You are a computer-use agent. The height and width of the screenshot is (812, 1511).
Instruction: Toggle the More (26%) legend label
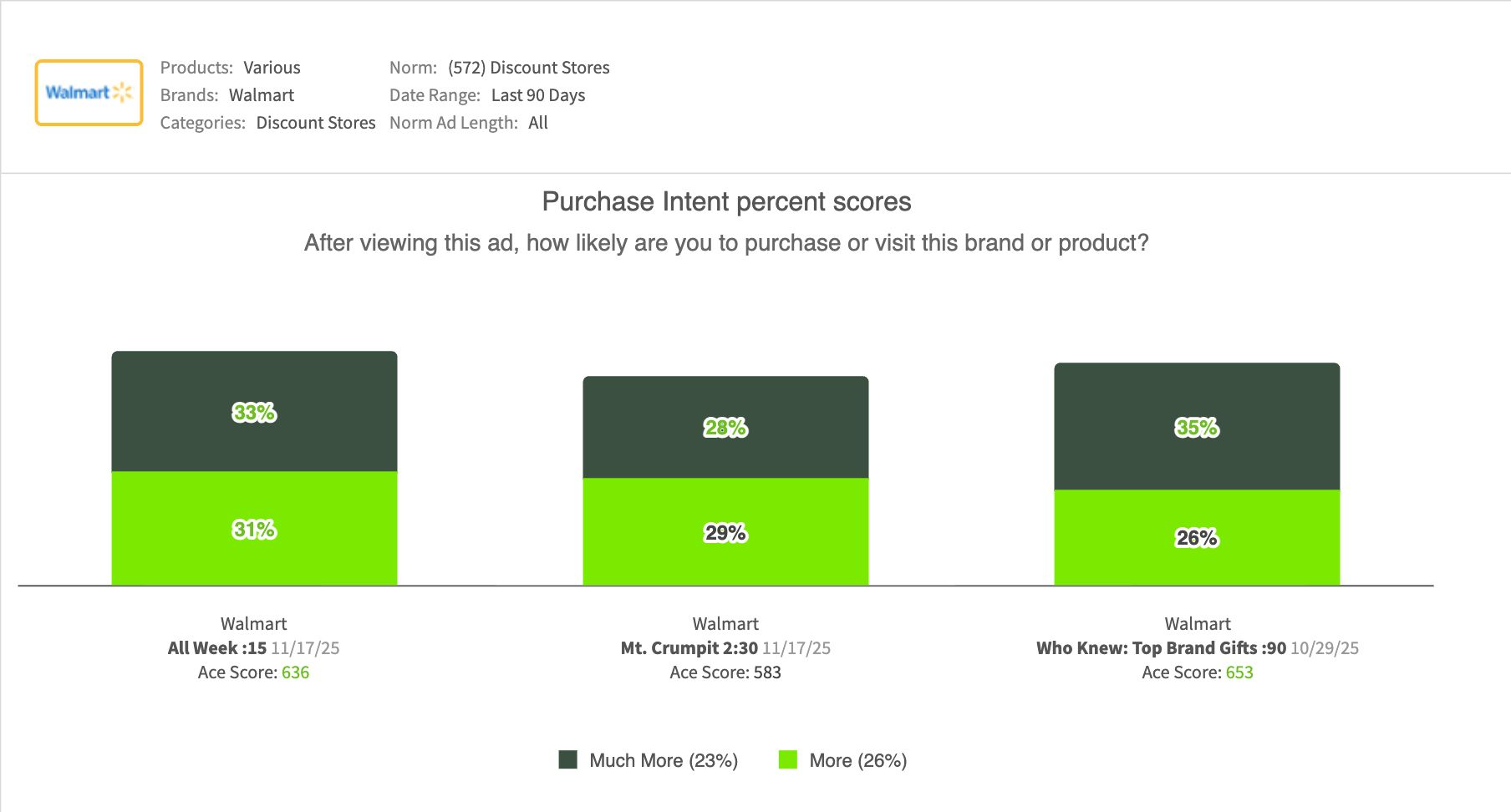point(857,760)
